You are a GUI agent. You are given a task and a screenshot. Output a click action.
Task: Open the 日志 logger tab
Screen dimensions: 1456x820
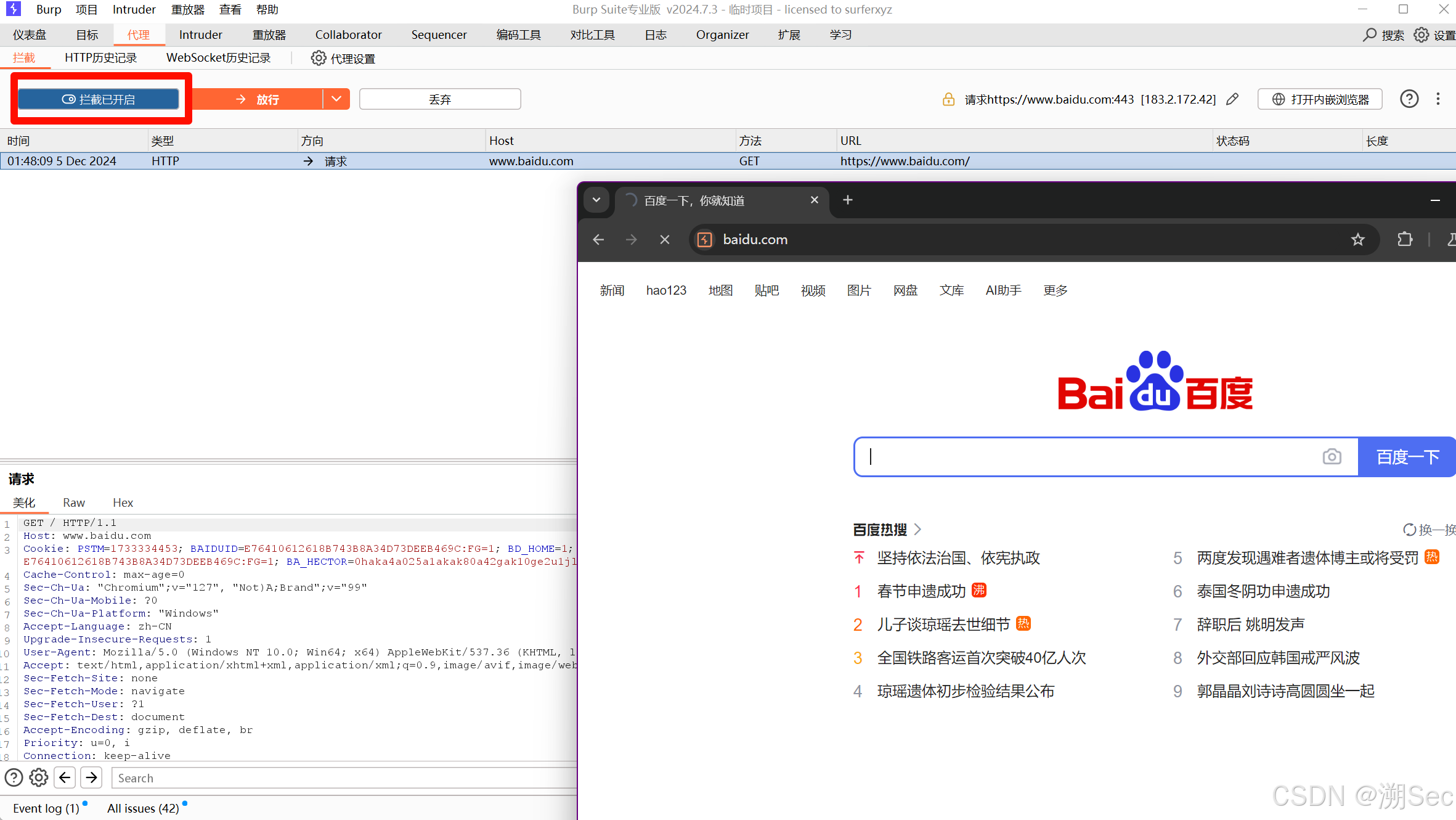click(x=656, y=35)
